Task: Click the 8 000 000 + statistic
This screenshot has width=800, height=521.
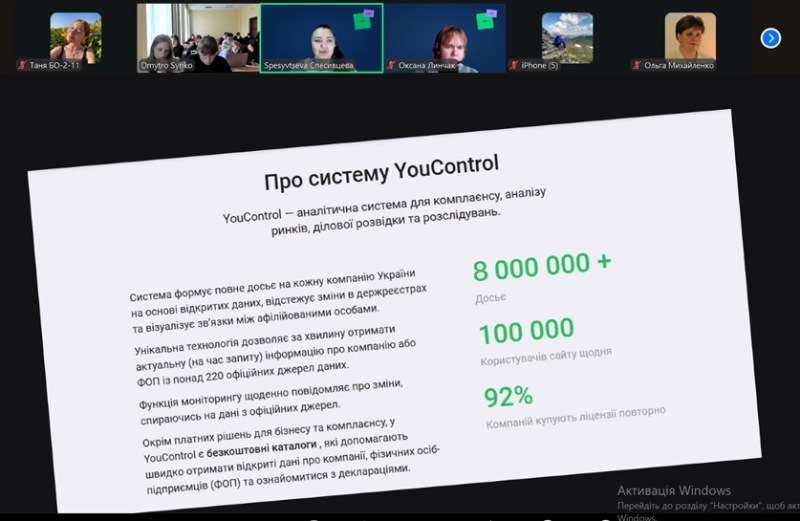Action: (x=541, y=266)
